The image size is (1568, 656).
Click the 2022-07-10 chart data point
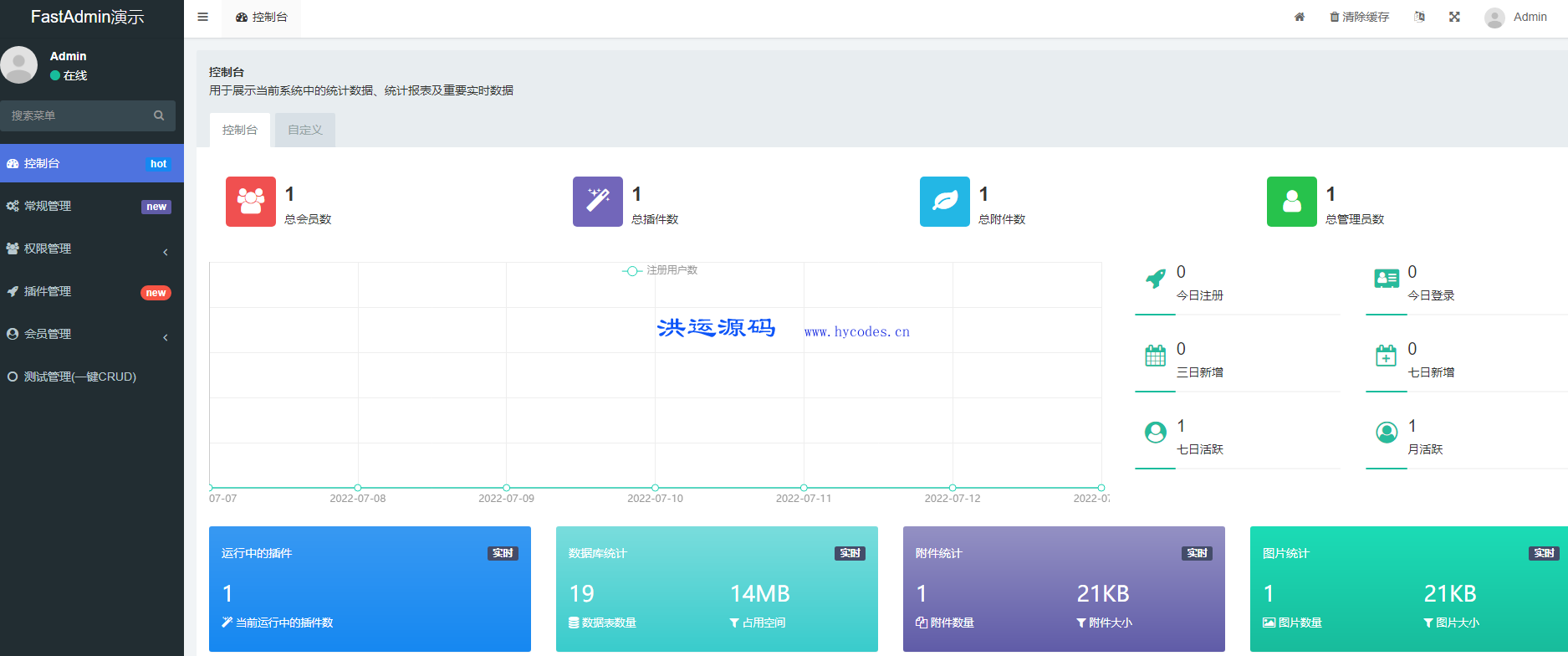[x=655, y=488]
